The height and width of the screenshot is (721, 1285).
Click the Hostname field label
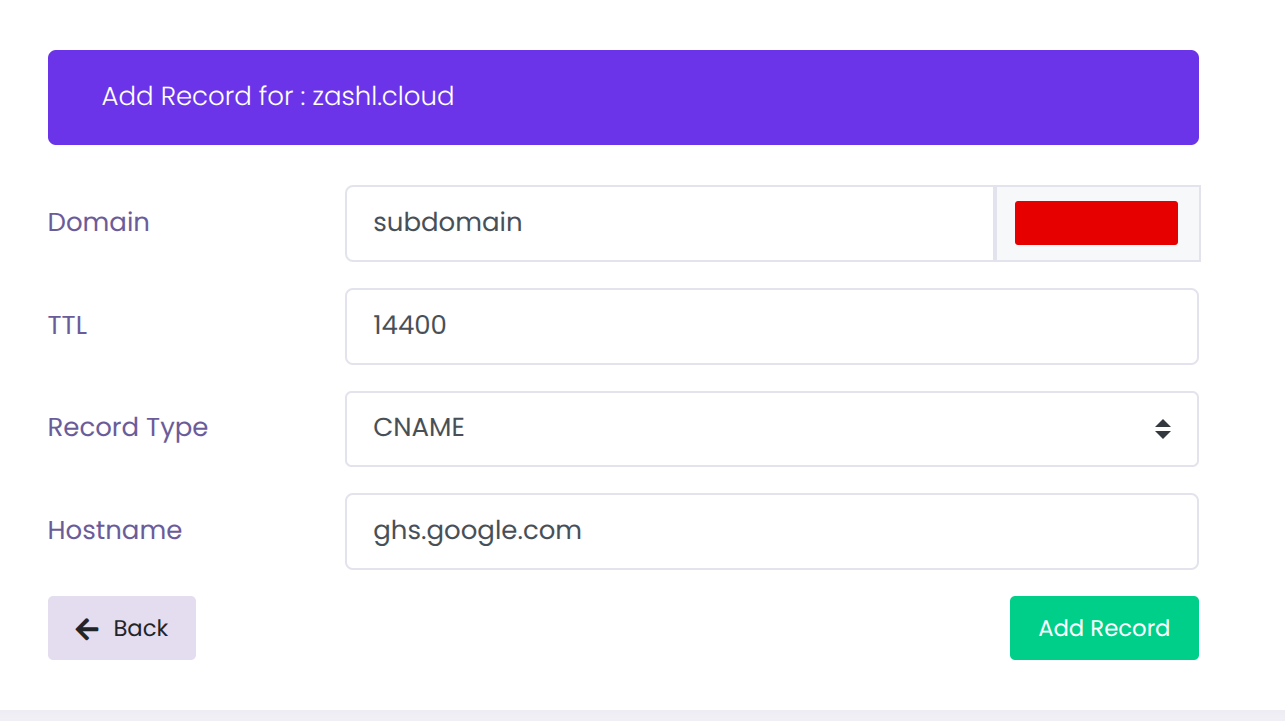tap(115, 530)
